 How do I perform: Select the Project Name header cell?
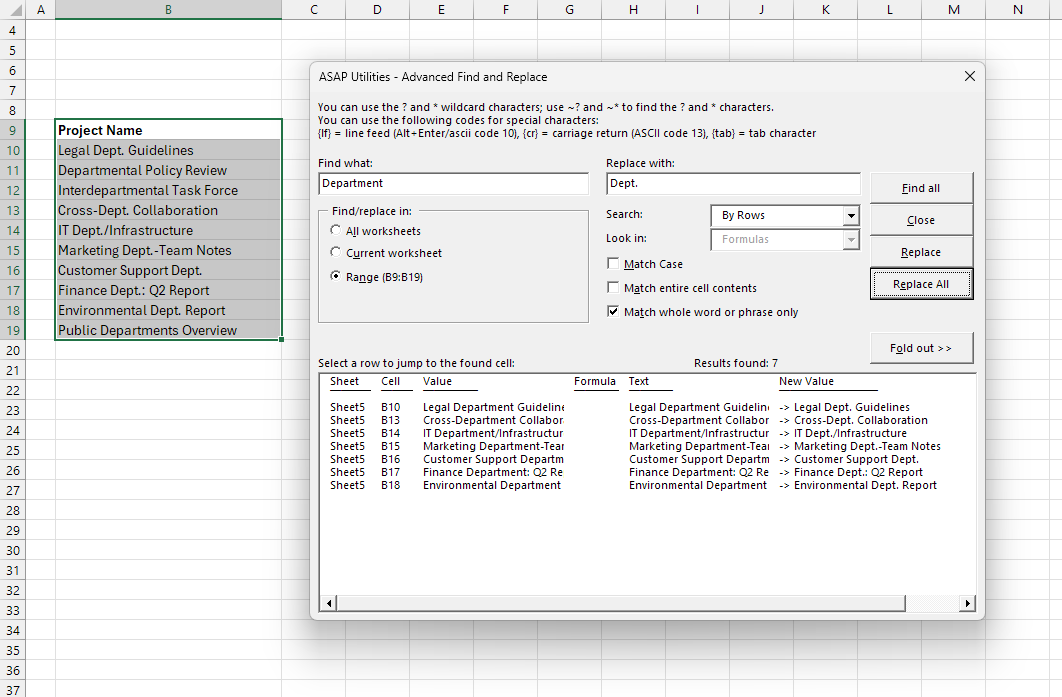(168, 130)
